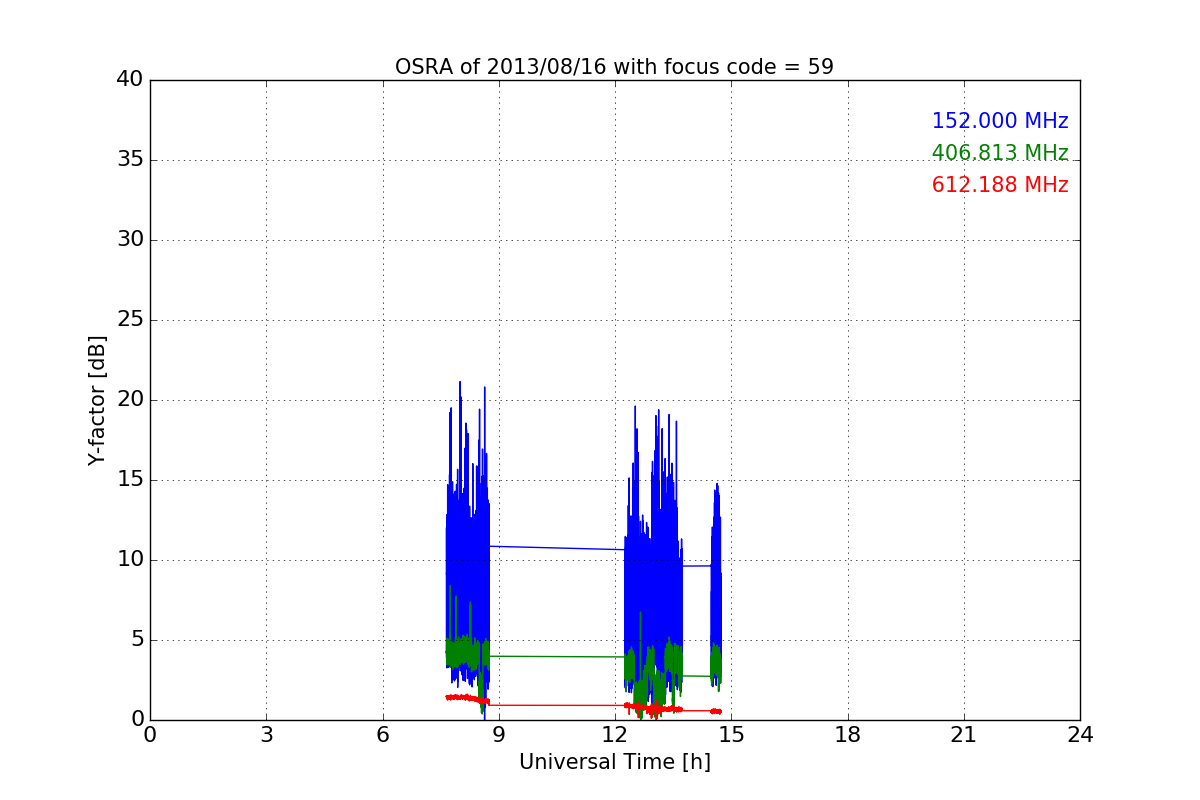Viewport: 1200px width, 800px height.
Task: Click the x-axis tick label 15
Action: (x=731, y=735)
